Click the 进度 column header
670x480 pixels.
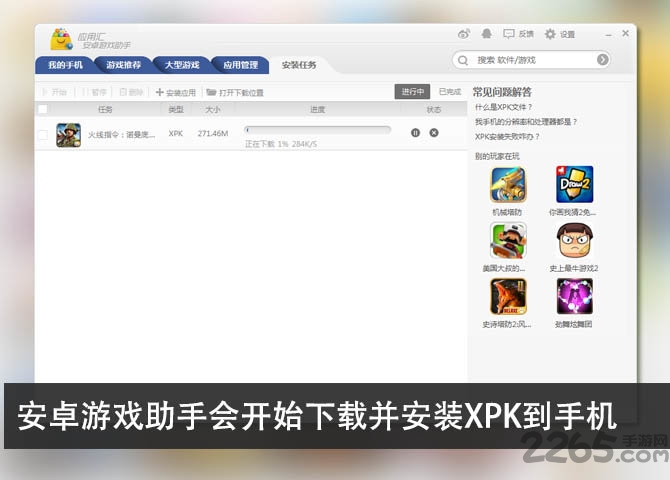[317, 109]
